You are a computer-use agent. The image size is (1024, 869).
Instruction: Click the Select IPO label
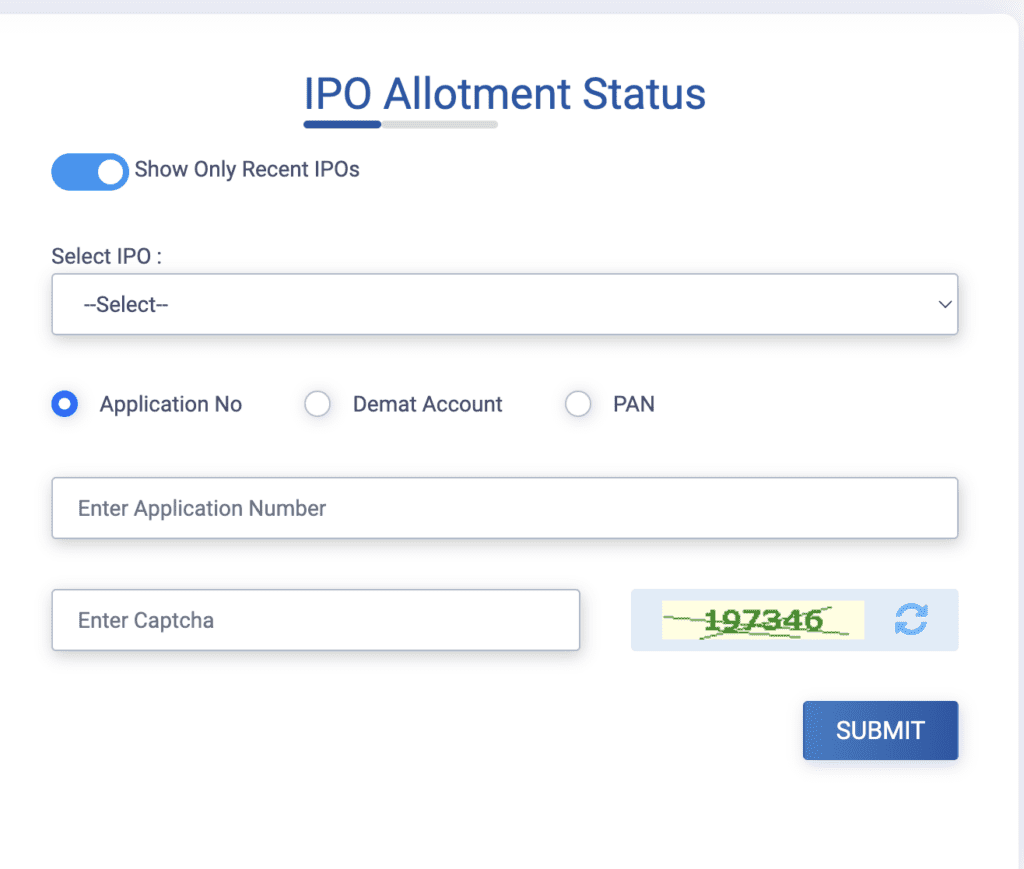[x=105, y=256]
